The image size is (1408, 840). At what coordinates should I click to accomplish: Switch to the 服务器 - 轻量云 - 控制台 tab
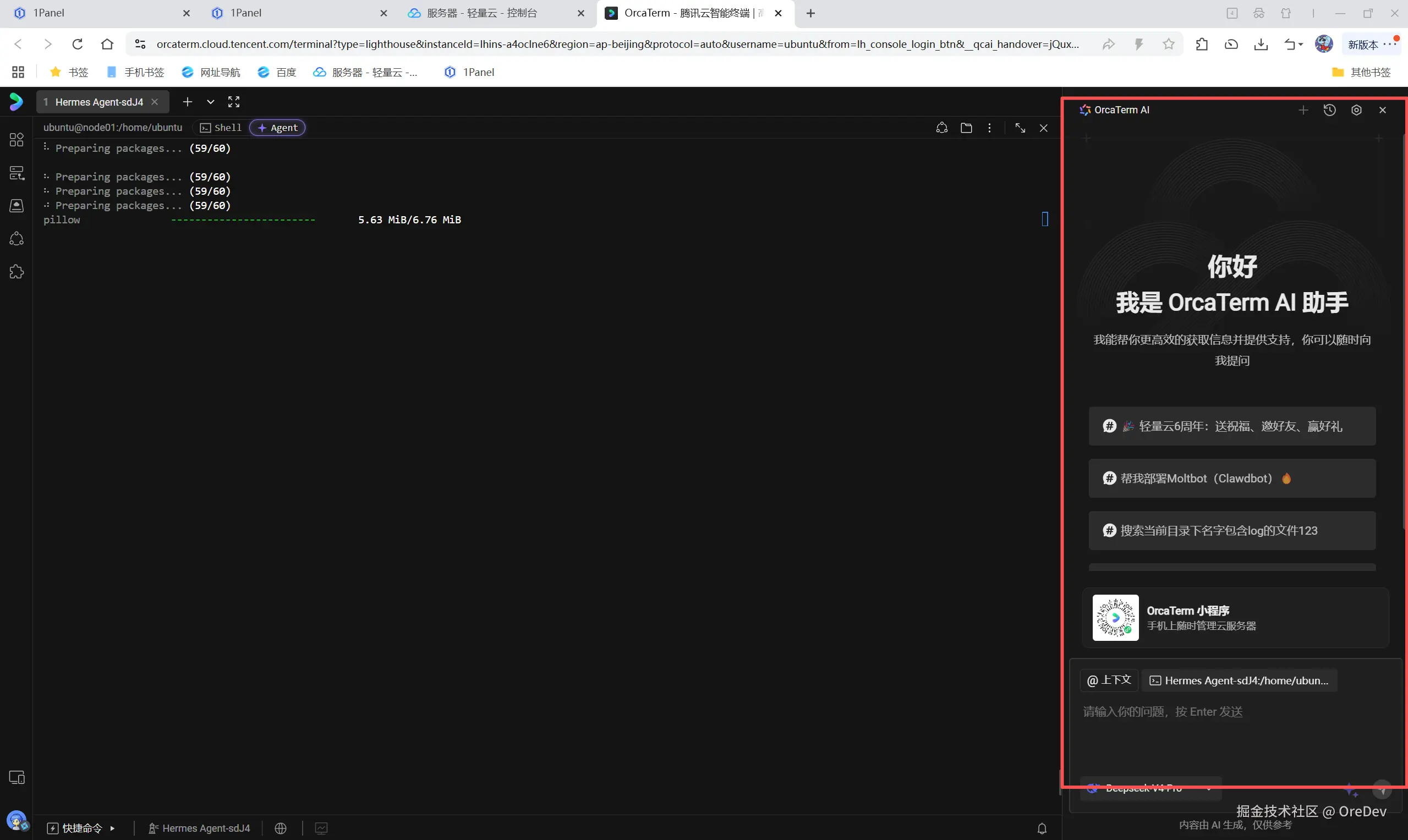497,13
